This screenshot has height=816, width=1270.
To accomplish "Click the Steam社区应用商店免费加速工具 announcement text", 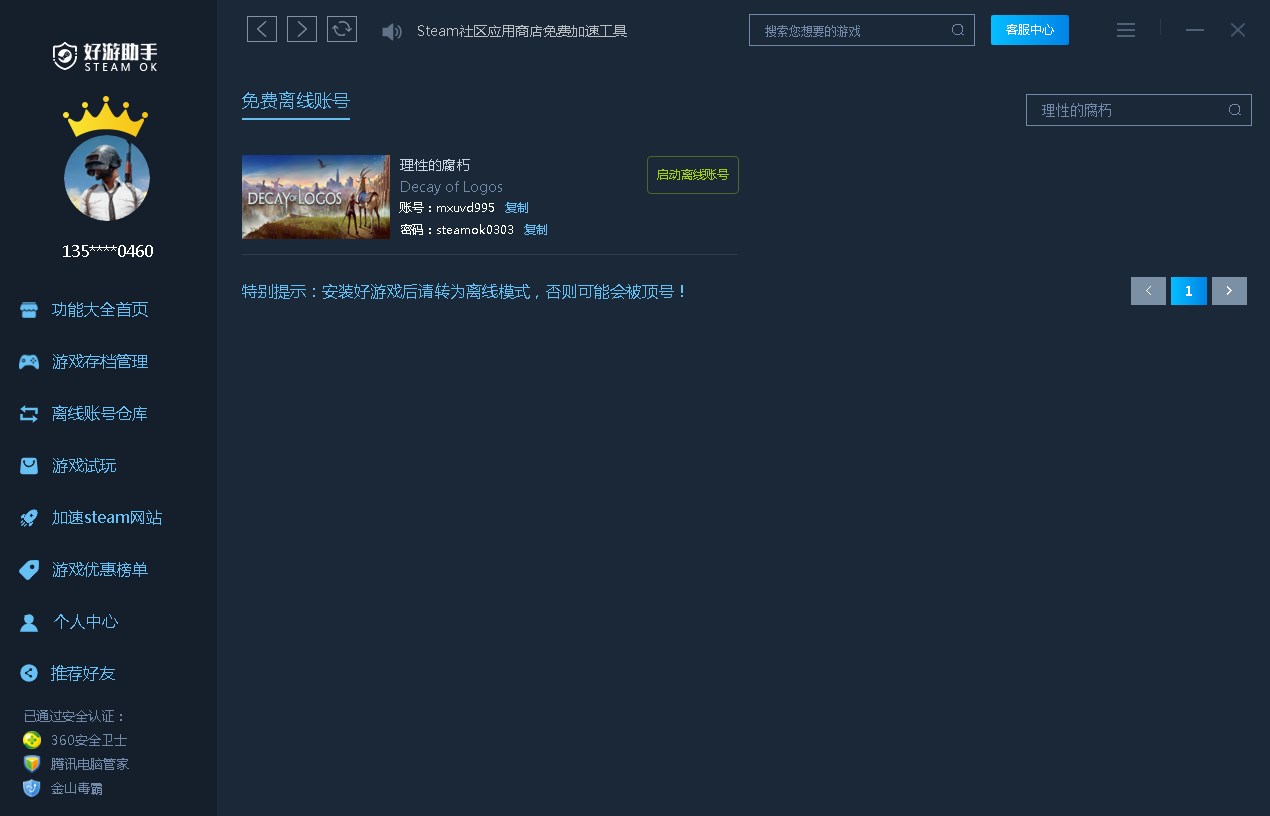I will tap(522, 31).
